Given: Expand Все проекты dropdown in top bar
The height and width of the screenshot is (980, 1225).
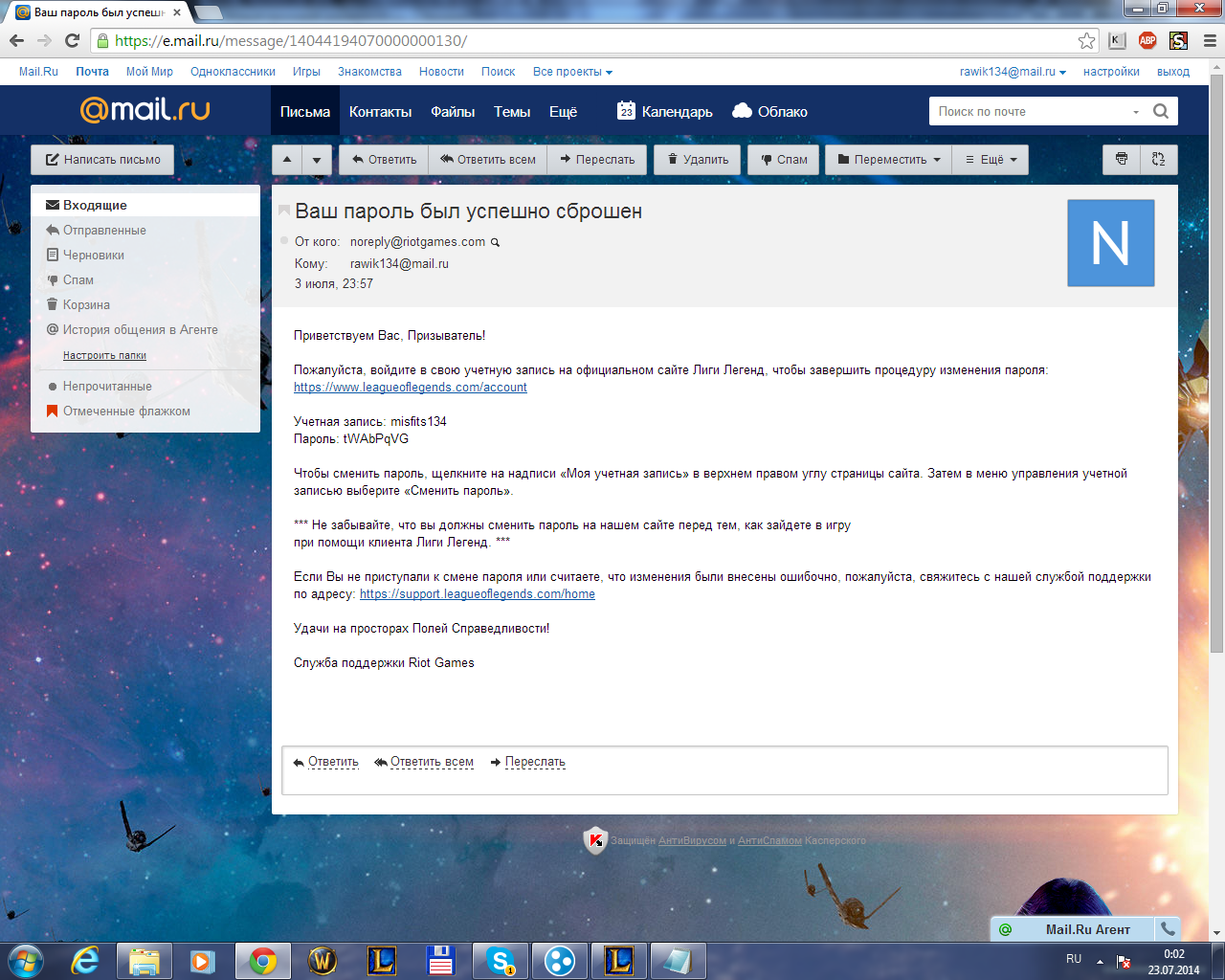Looking at the screenshot, I should tap(572, 72).
